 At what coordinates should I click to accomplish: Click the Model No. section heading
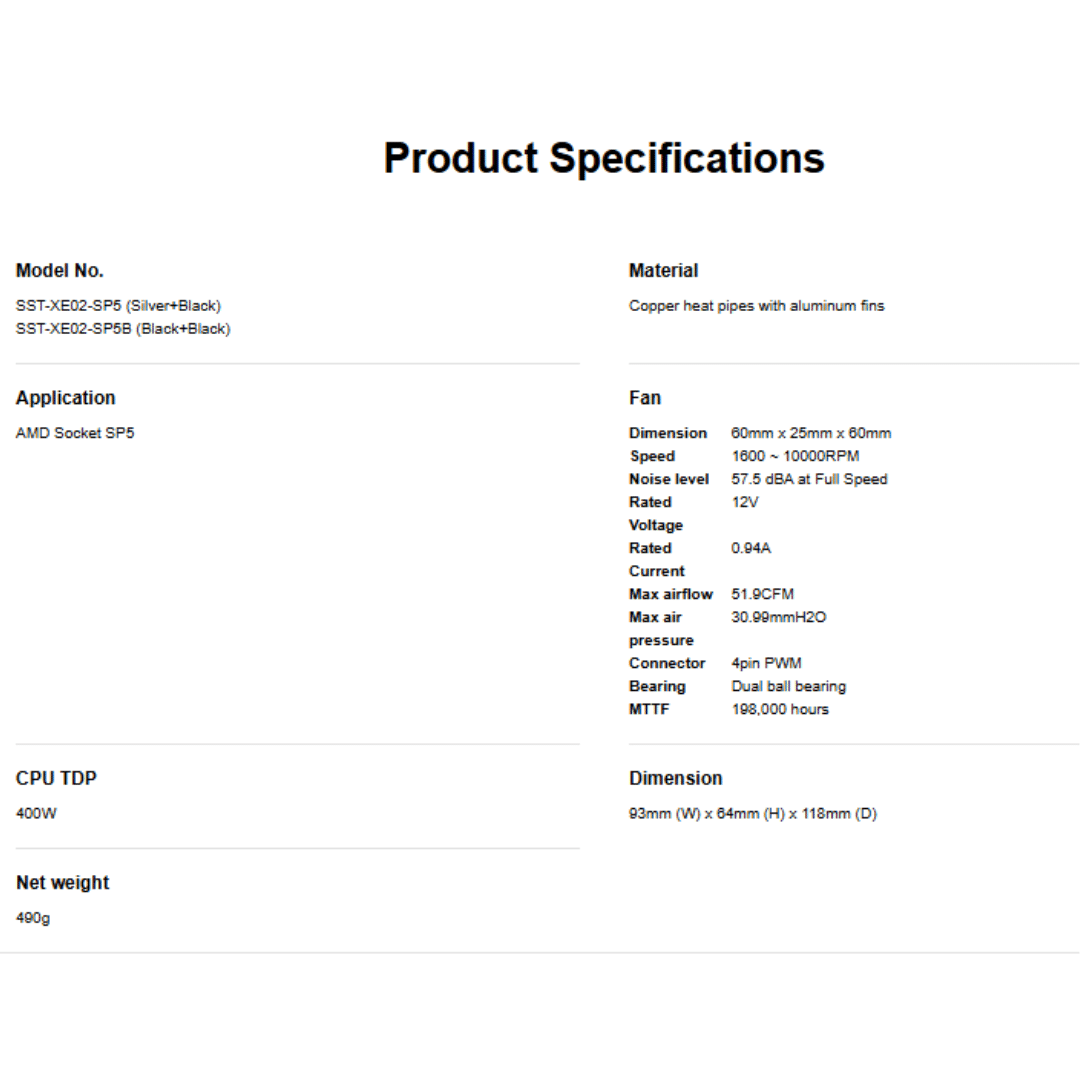pyautogui.click(x=60, y=271)
